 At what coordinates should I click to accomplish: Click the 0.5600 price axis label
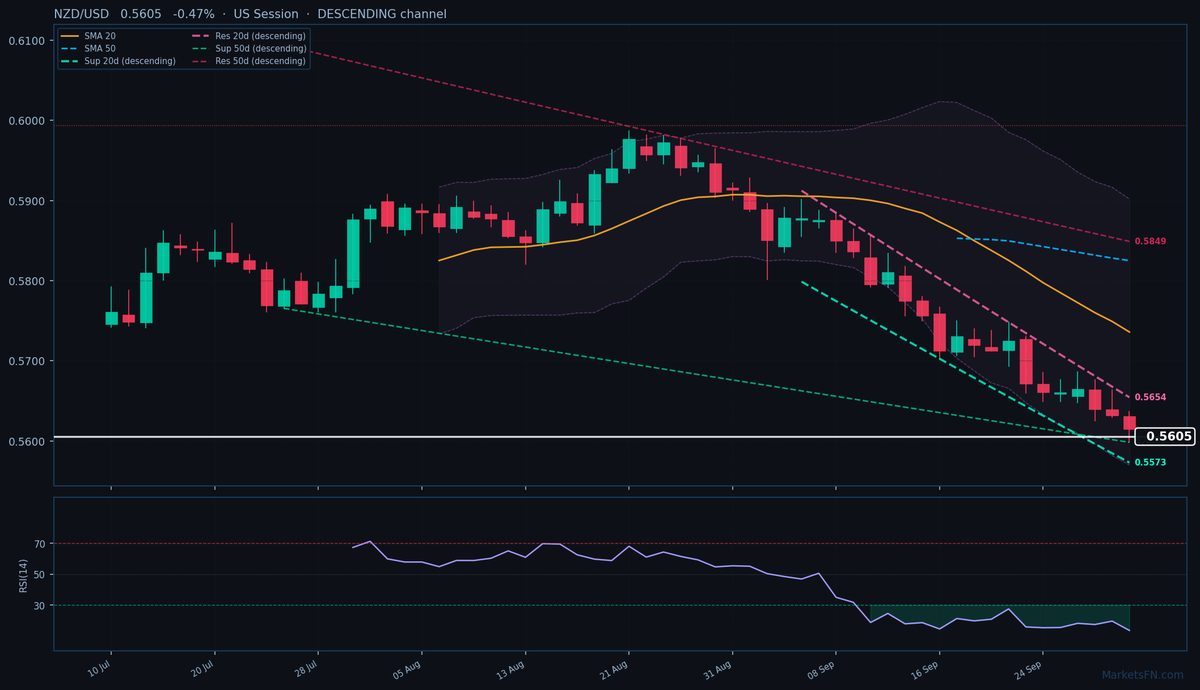(x=26, y=441)
